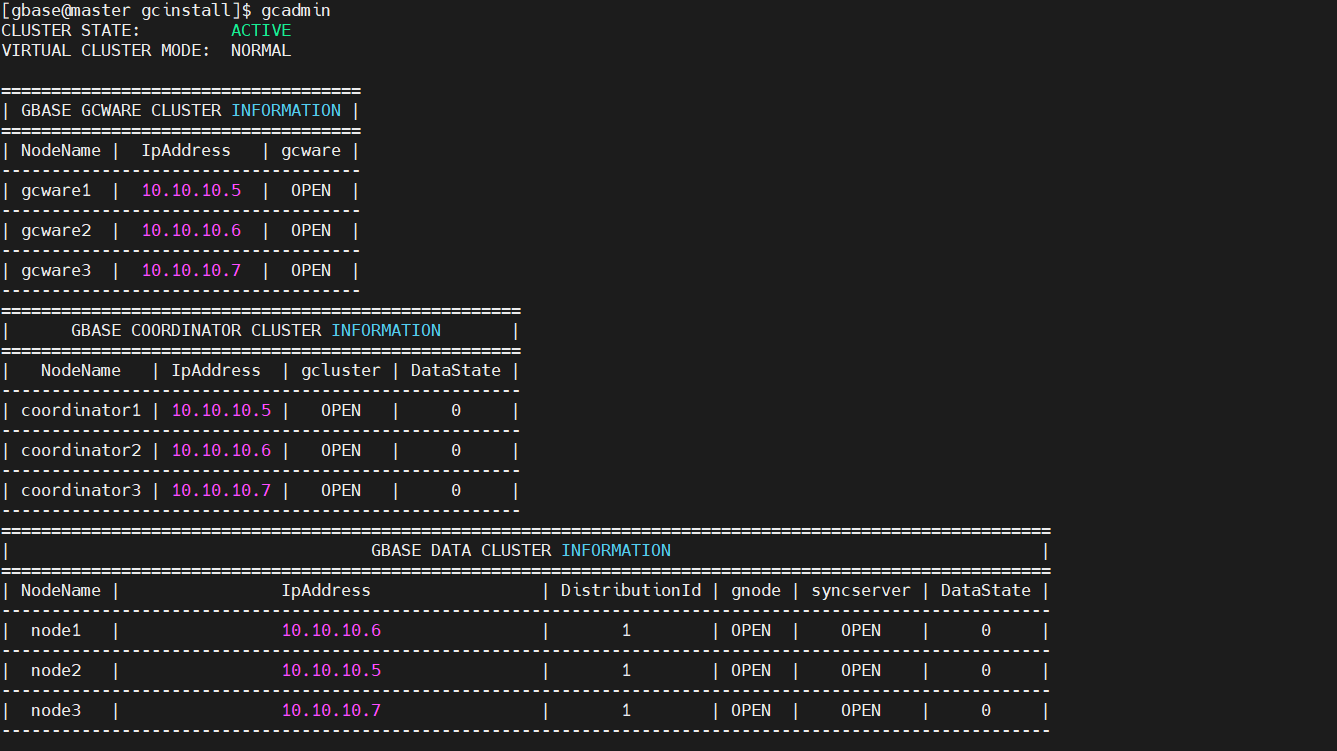
Task: Select the gcware1 node name
Action: click(x=55, y=190)
